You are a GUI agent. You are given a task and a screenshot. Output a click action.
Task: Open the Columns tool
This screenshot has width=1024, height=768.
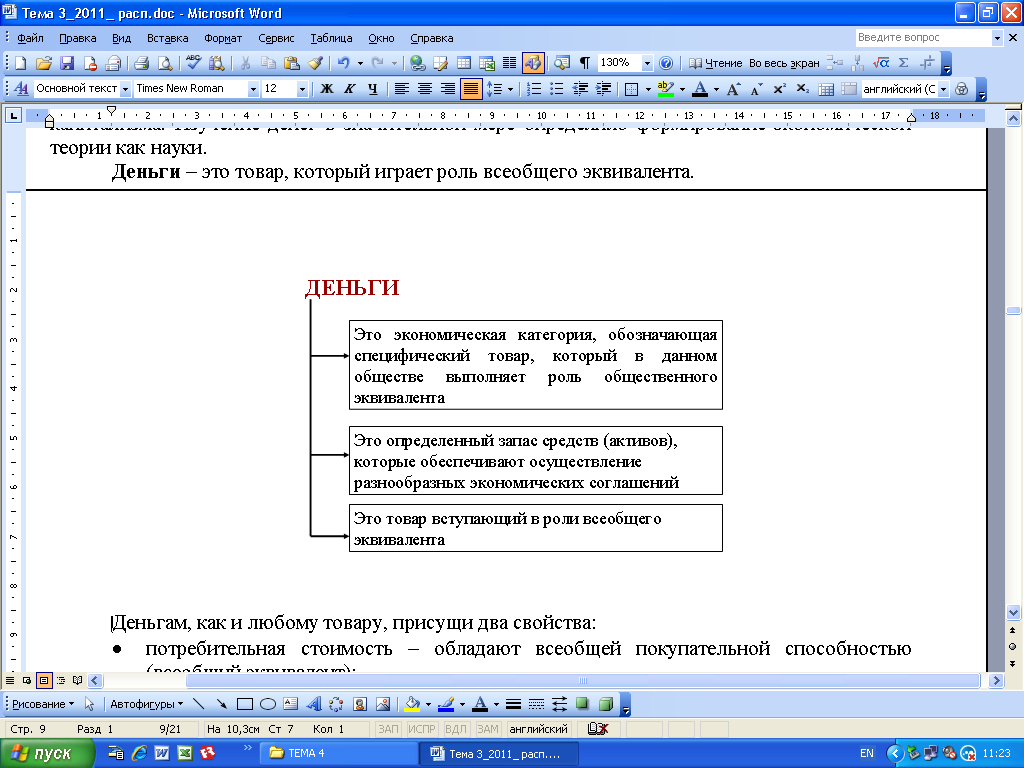[509, 63]
